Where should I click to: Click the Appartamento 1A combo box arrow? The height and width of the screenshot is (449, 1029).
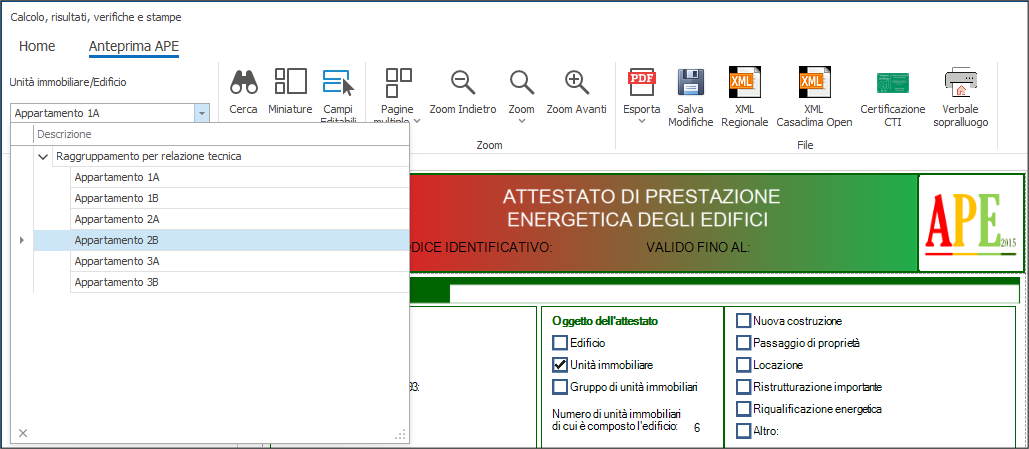coord(201,114)
